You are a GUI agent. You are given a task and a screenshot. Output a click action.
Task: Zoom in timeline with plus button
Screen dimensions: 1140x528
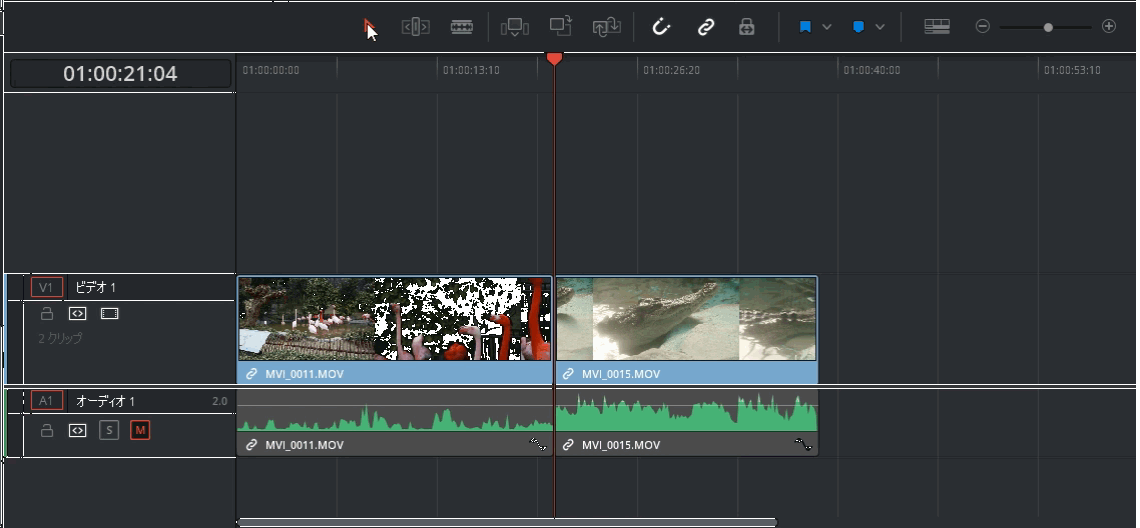(x=1109, y=27)
